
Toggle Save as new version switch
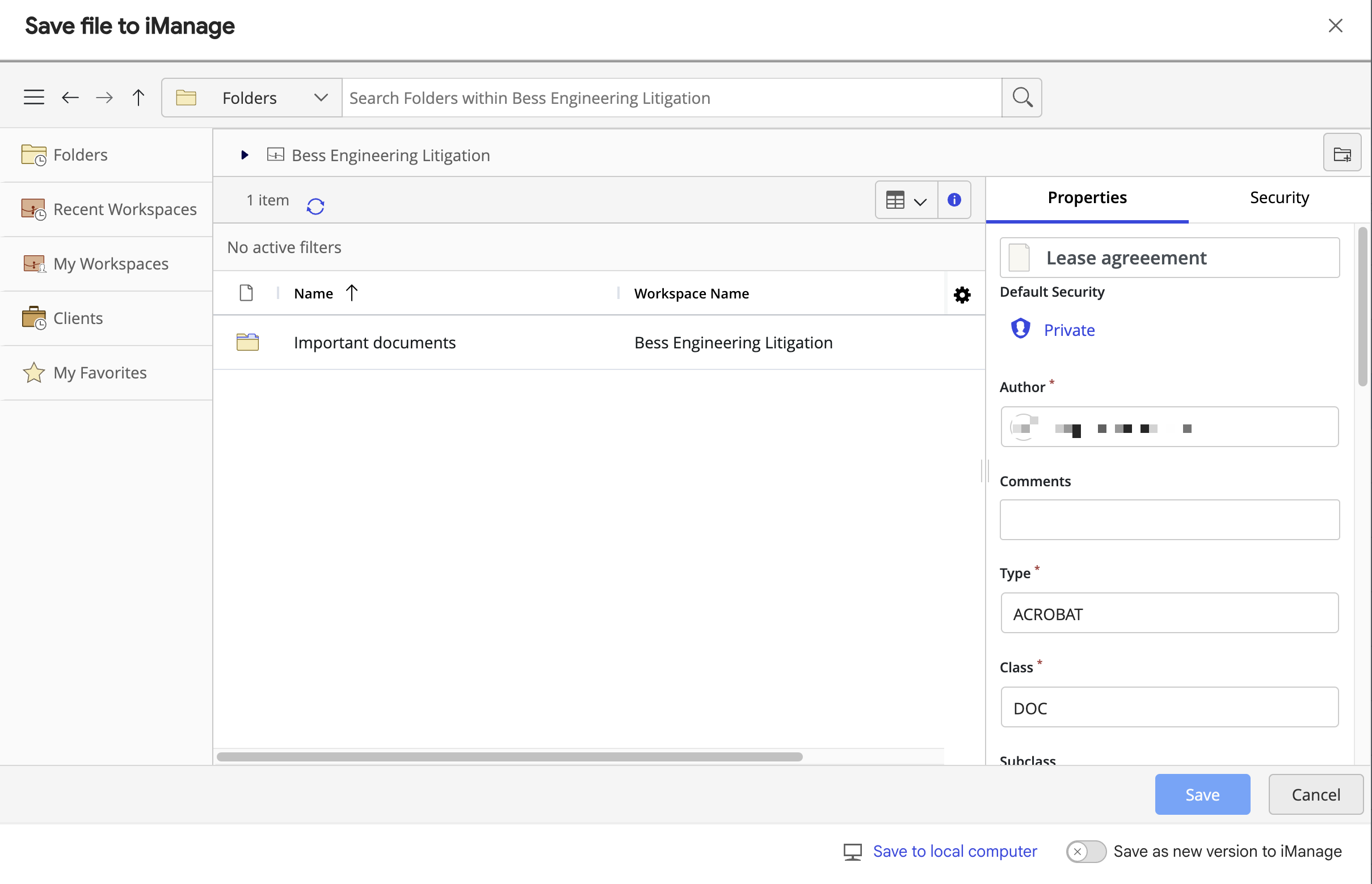[1085, 851]
